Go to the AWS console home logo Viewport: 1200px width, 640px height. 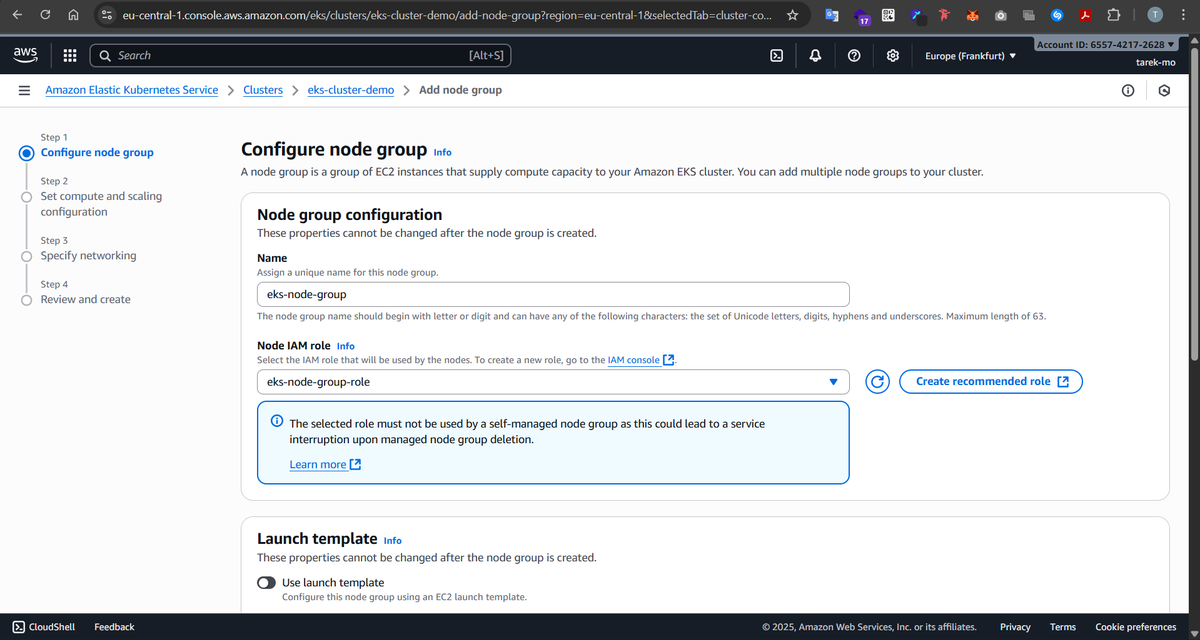[x=26, y=55]
